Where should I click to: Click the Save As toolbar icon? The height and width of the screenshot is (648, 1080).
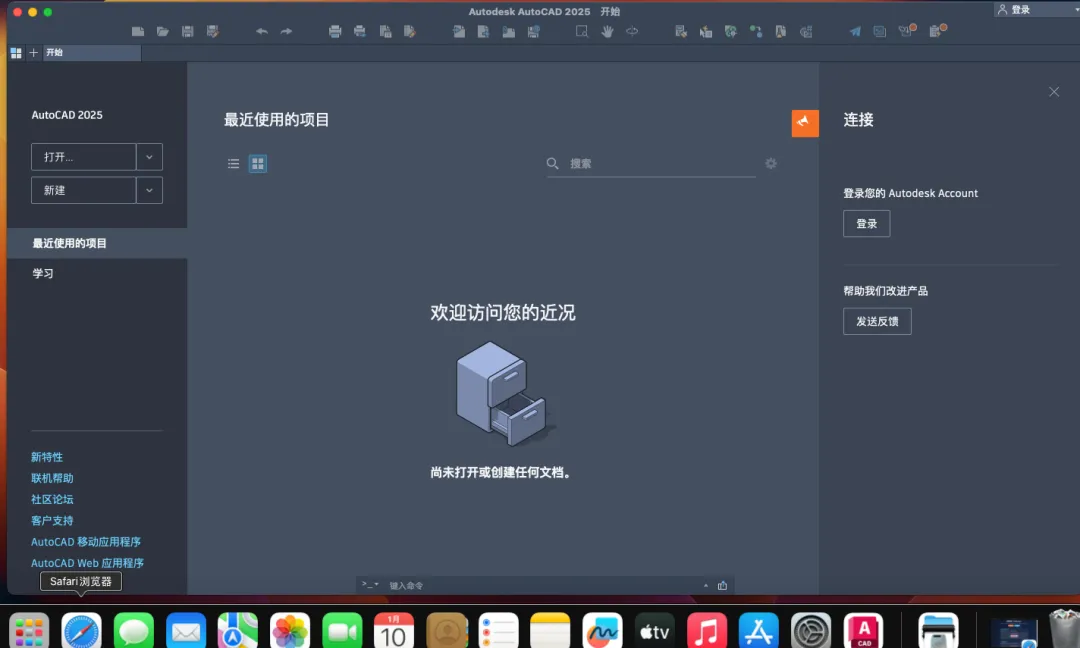(213, 31)
